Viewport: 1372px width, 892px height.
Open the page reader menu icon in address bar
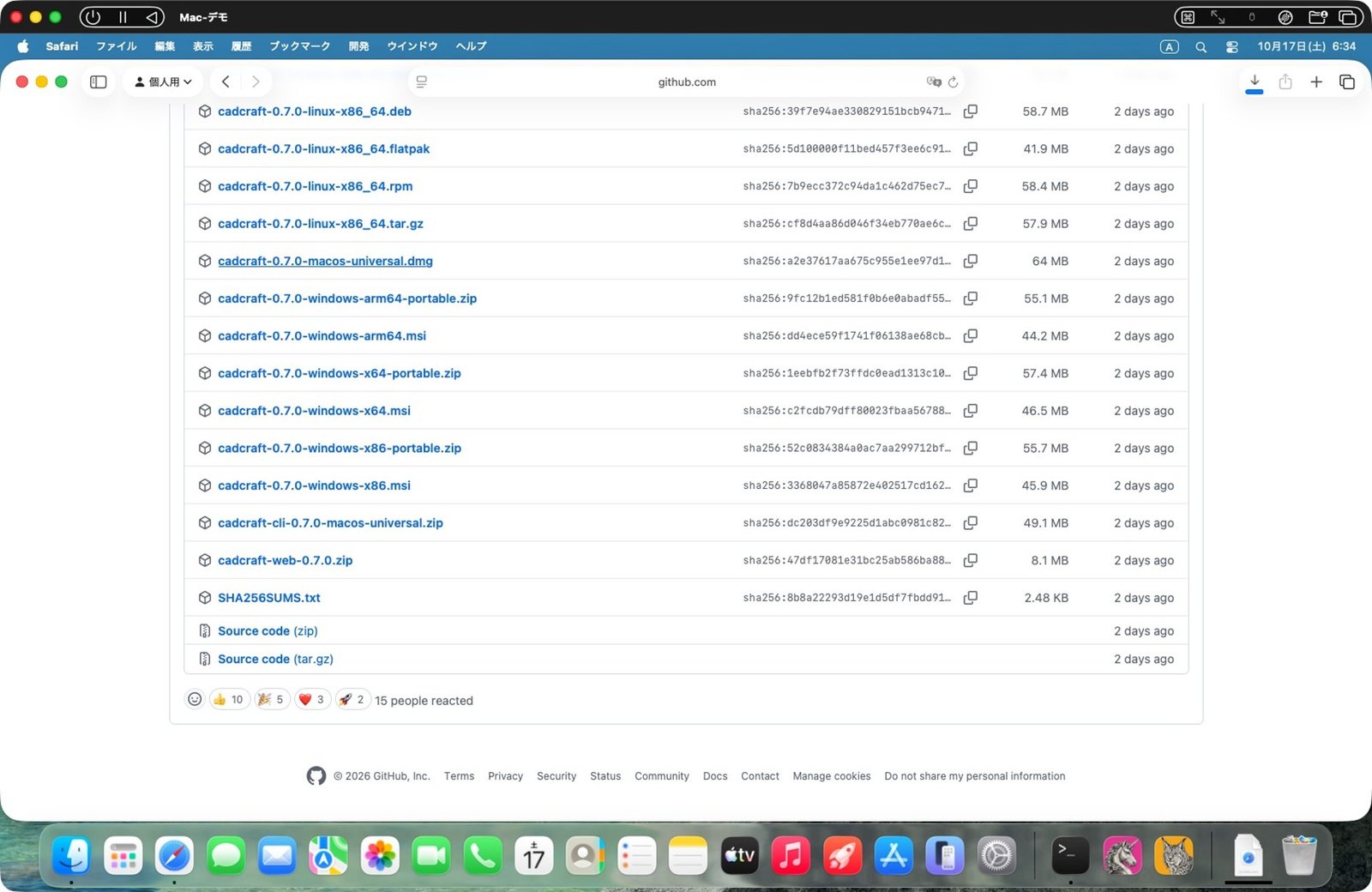421,82
